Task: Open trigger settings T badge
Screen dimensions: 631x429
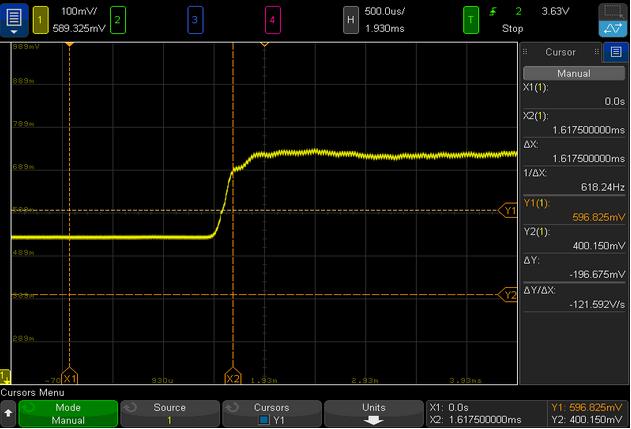Action: [x=470, y=20]
